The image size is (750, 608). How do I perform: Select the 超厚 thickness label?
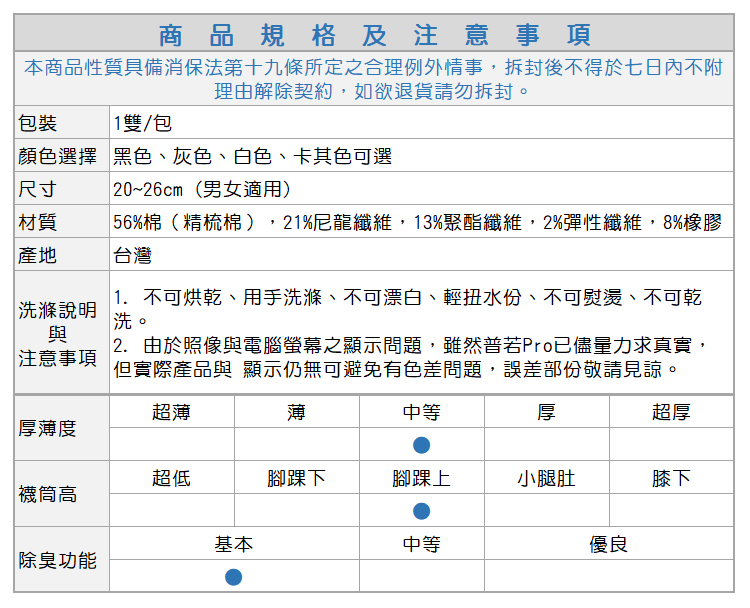(x=671, y=412)
